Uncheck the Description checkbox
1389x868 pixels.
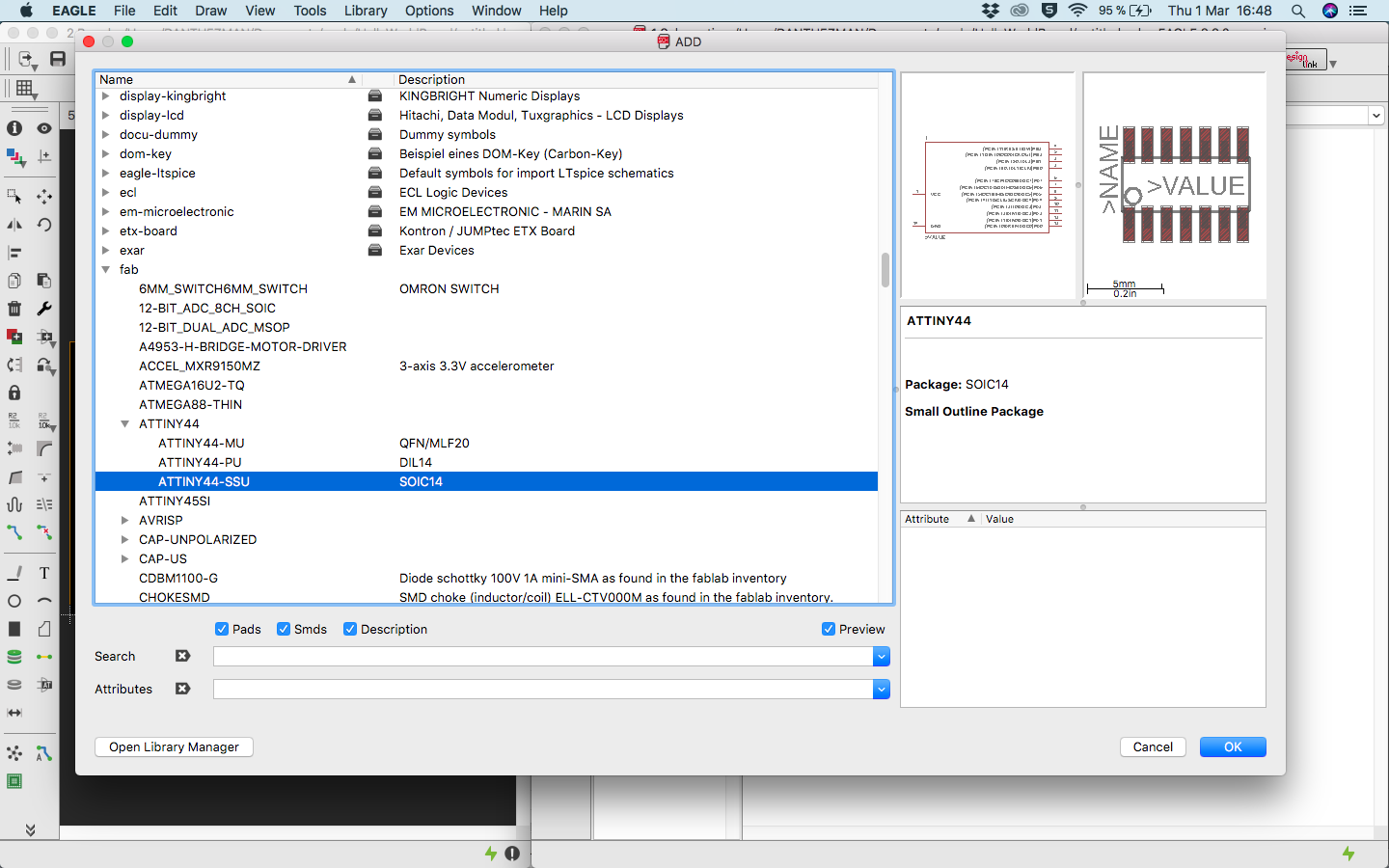click(350, 629)
